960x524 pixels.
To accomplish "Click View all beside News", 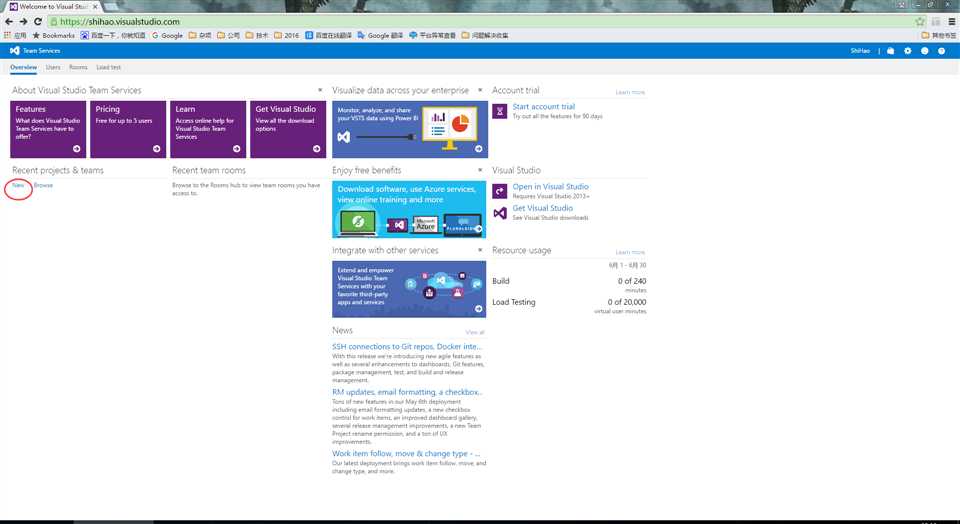I will tap(474, 332).
